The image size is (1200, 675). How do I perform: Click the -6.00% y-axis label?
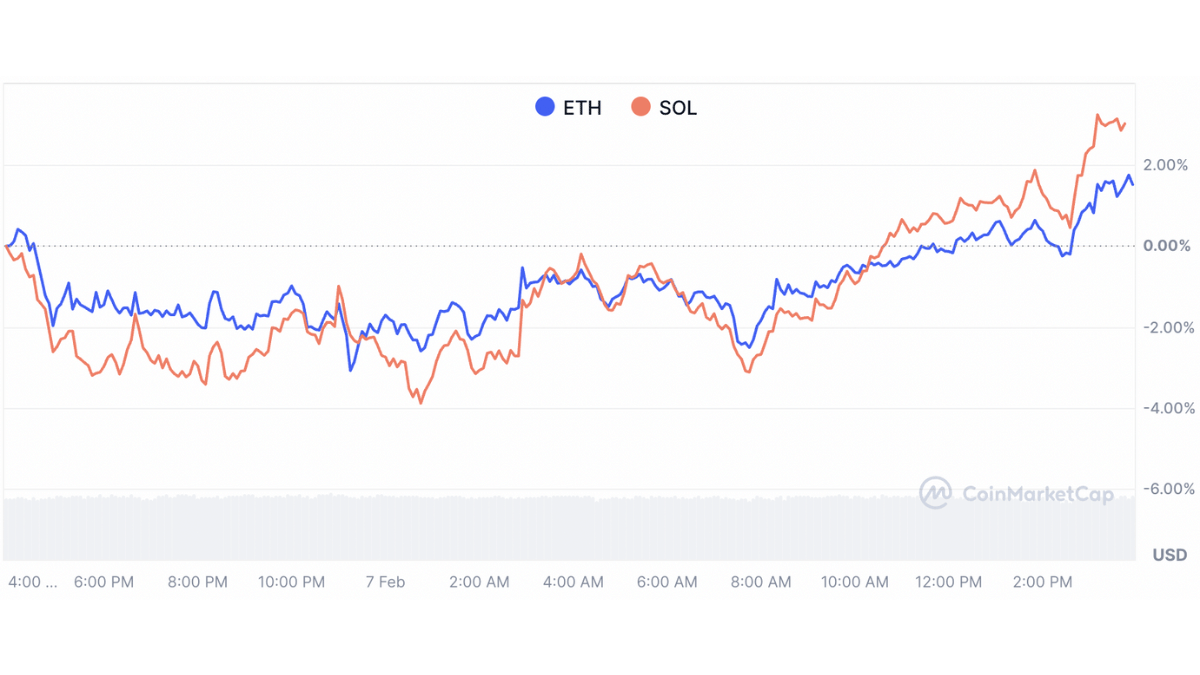[1165, 489]
